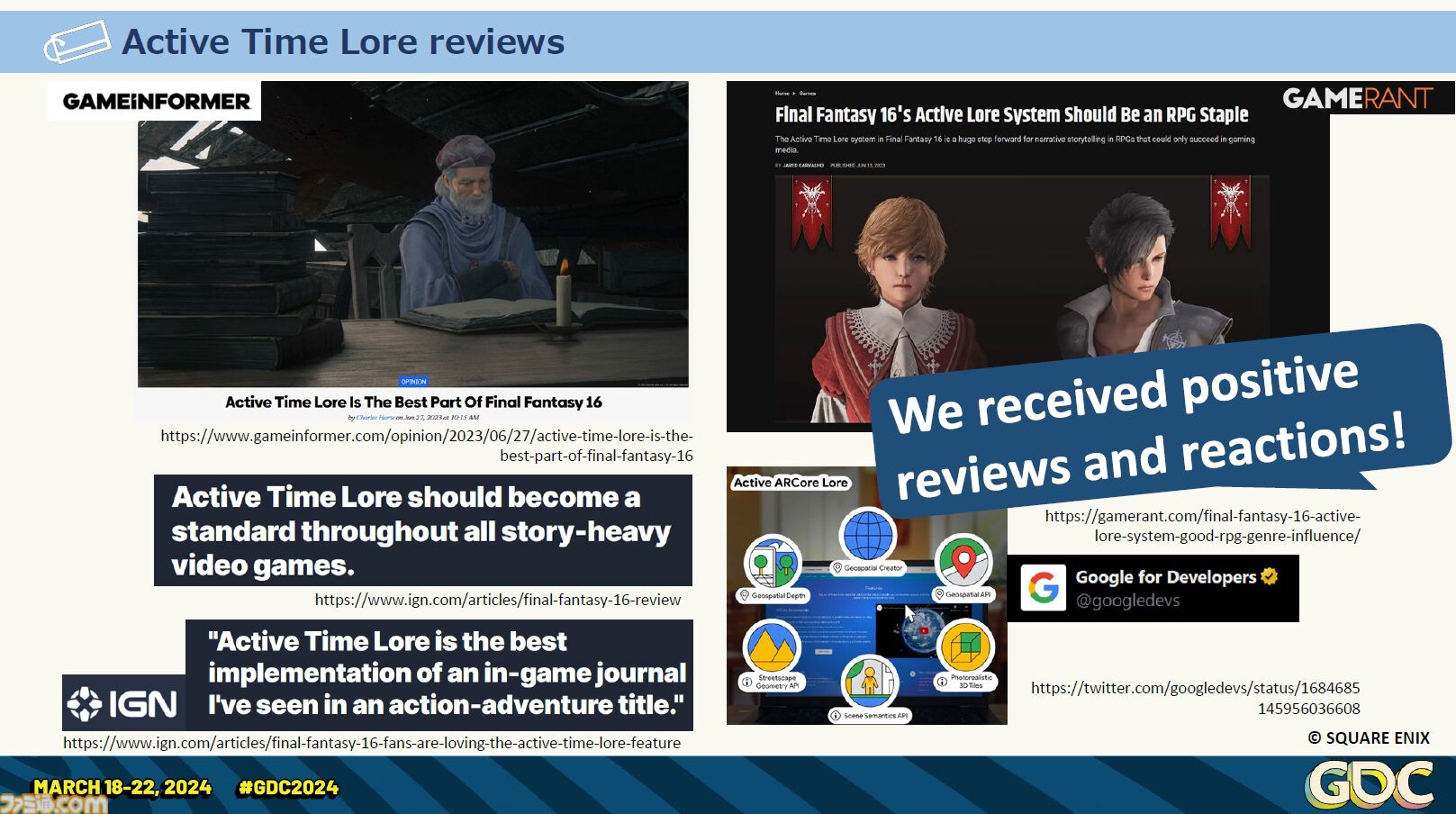Click the Google G logo

click(1044, 588)
